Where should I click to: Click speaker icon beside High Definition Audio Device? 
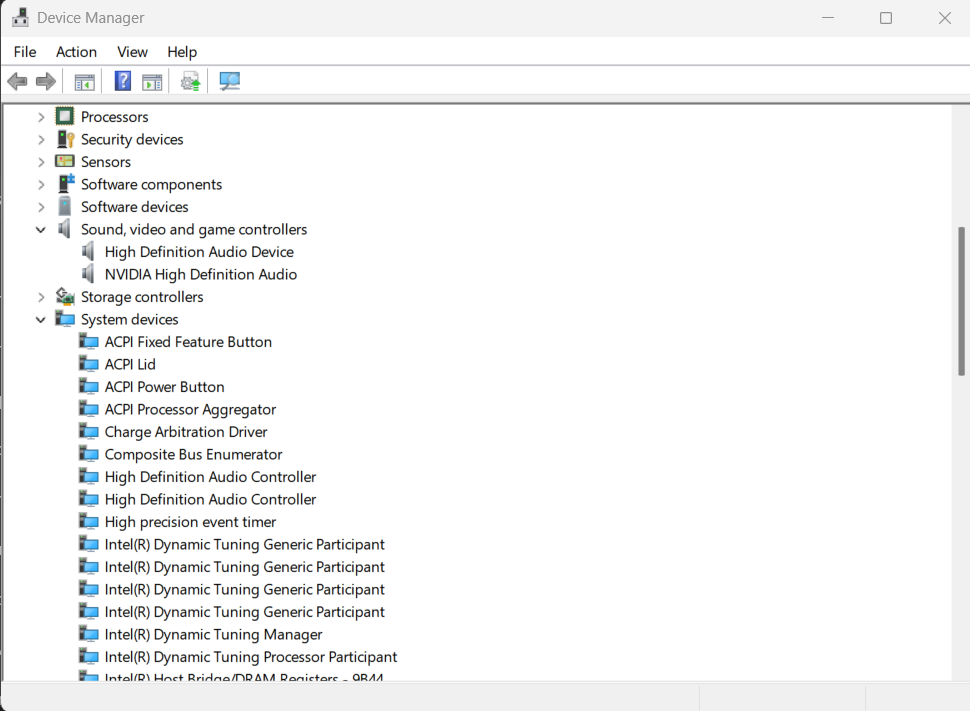point(88,251)
